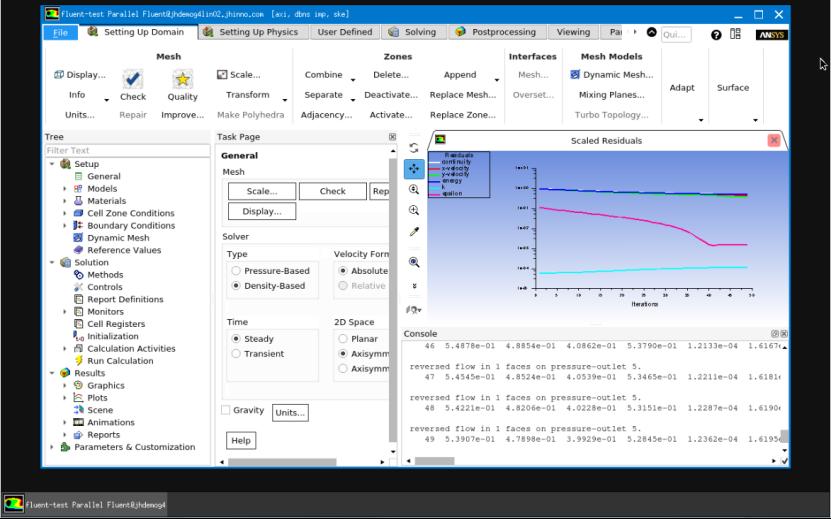Select Absolute velocity formulation
Viewport: 831px width, 519px height.
(x=343, y=271)
